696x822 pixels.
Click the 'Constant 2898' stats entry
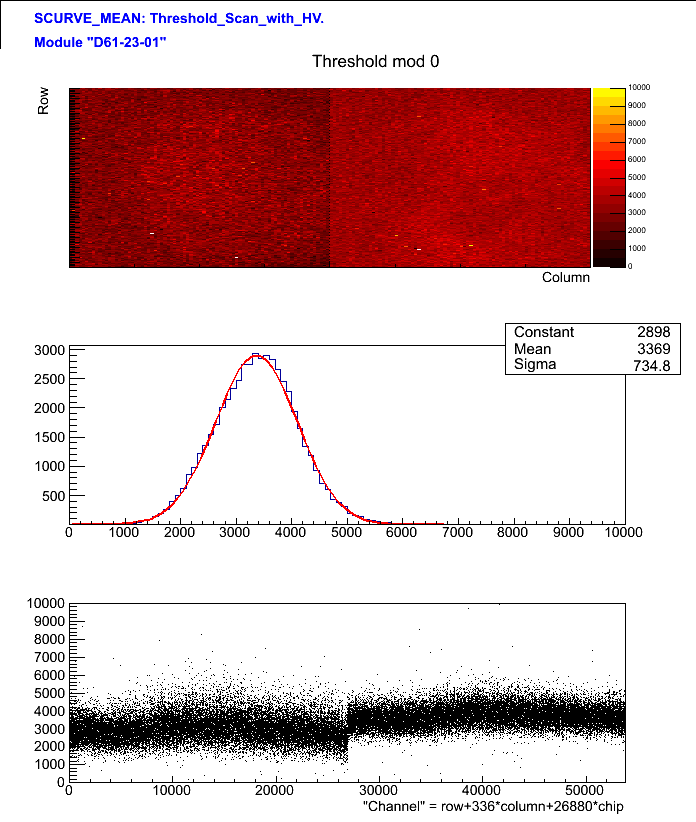(592, 332)
